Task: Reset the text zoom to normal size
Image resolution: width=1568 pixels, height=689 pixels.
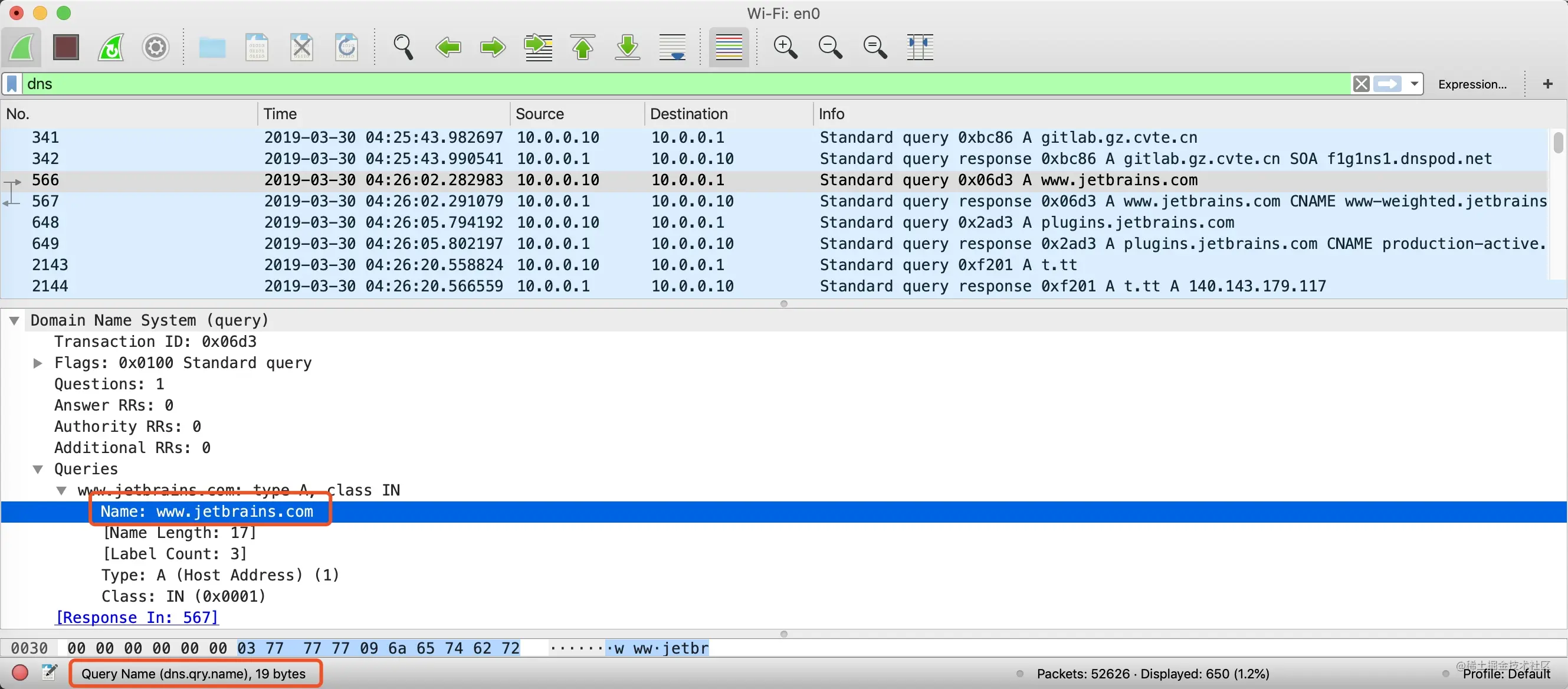Action: (x=875, y=47)
